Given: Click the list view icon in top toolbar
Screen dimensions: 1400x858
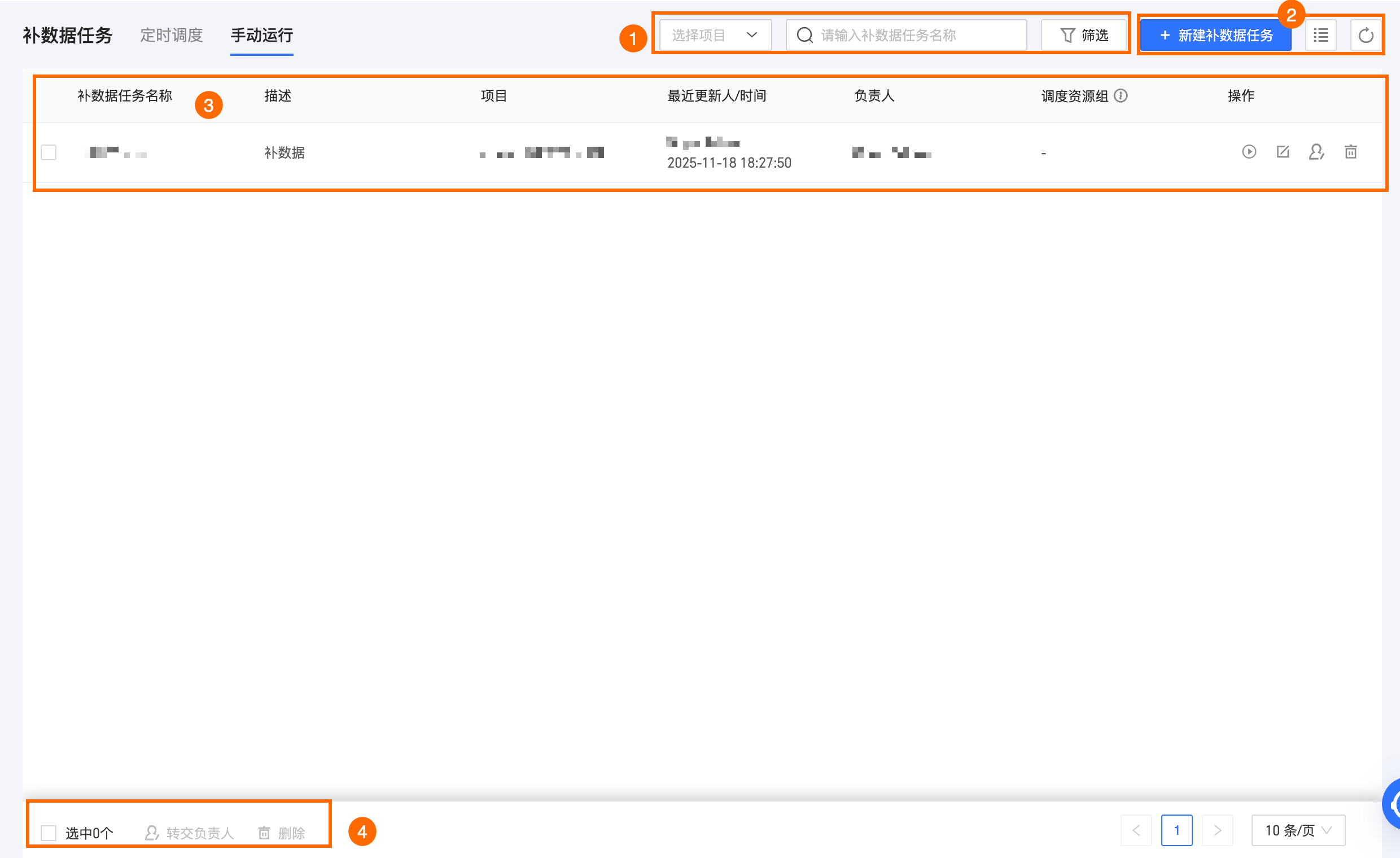Looking at the screenshot, I should tap(1320, 35).
